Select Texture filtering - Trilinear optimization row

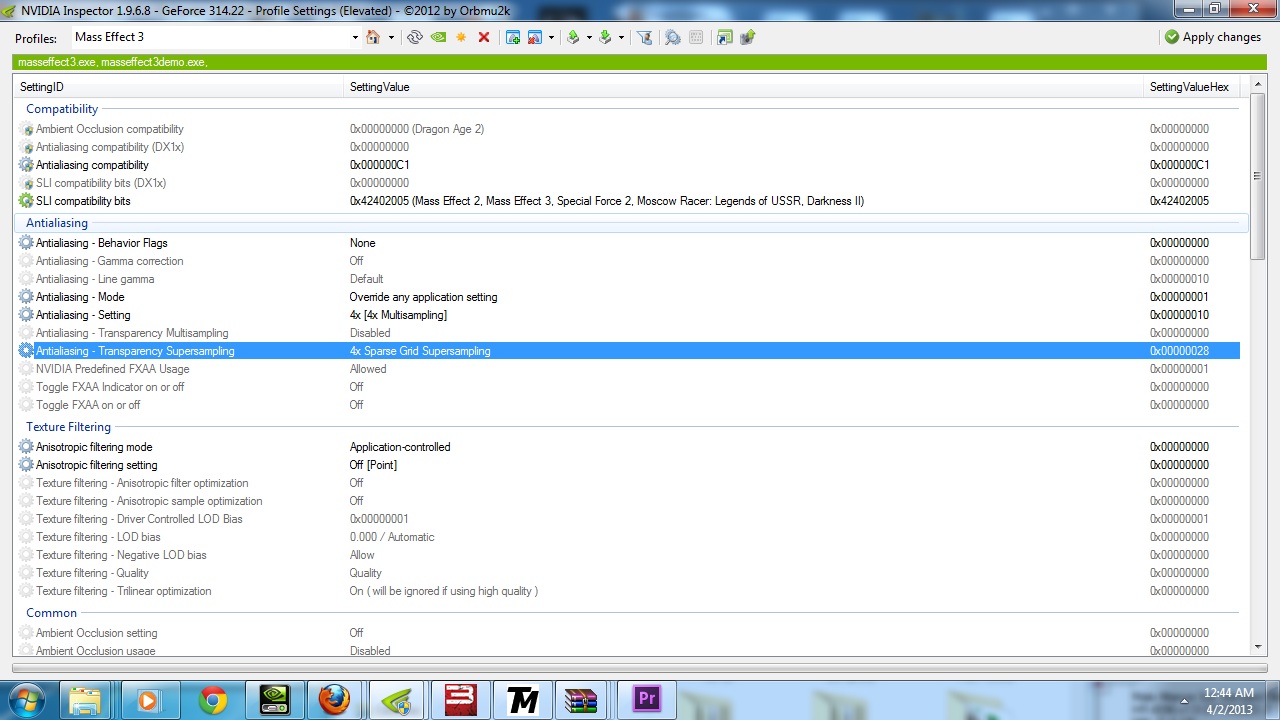coord(627,591)
